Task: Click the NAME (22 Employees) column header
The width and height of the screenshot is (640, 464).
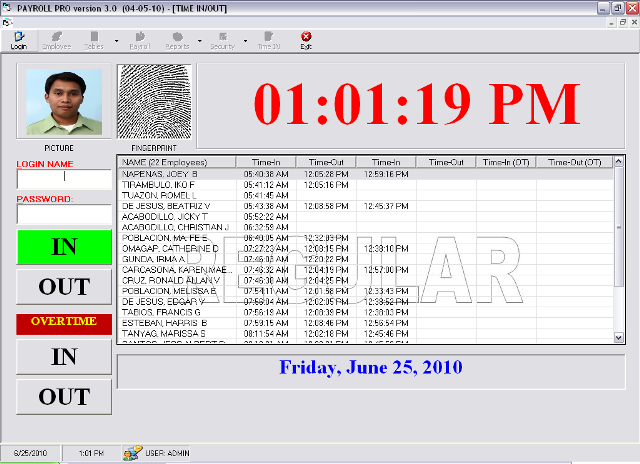Action: pos(177,162)
